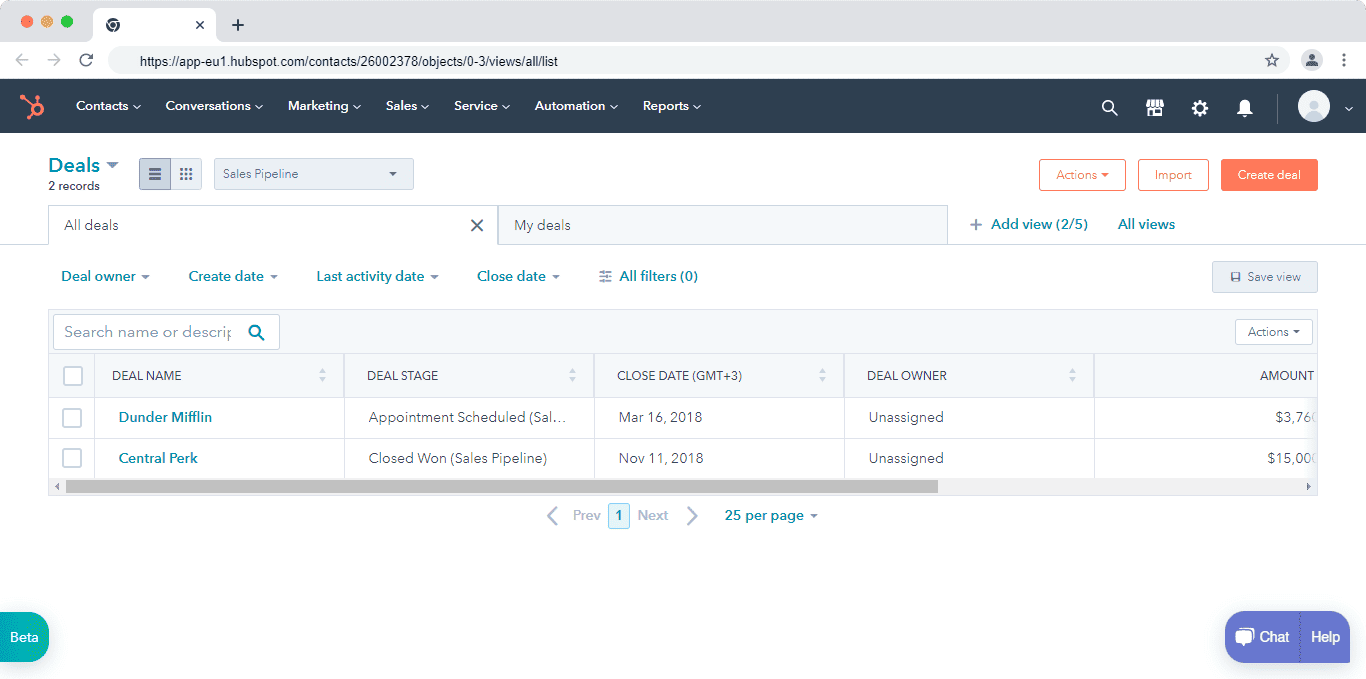The height and width of the screenshot is (679, 1366).
Task: Open the Sales Pipeline dropdown
Action: pyautogui.click(x=313, y=173)
